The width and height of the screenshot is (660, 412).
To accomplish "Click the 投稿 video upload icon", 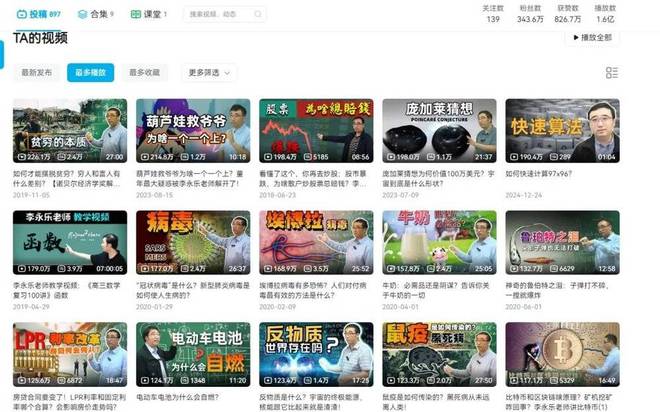I will tap(22, 15).
